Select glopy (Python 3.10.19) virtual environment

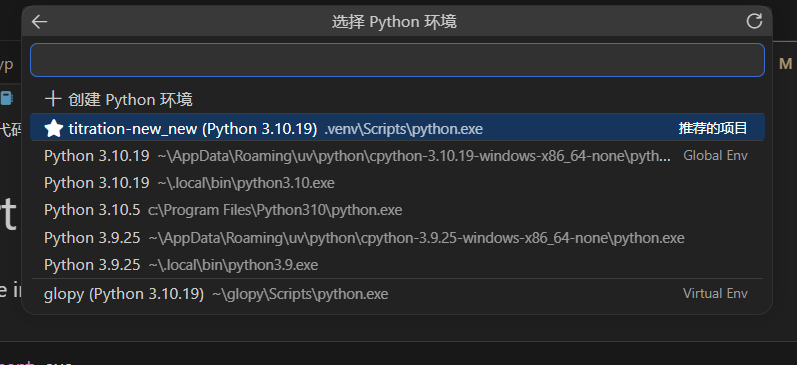click(x=397, y=294)
